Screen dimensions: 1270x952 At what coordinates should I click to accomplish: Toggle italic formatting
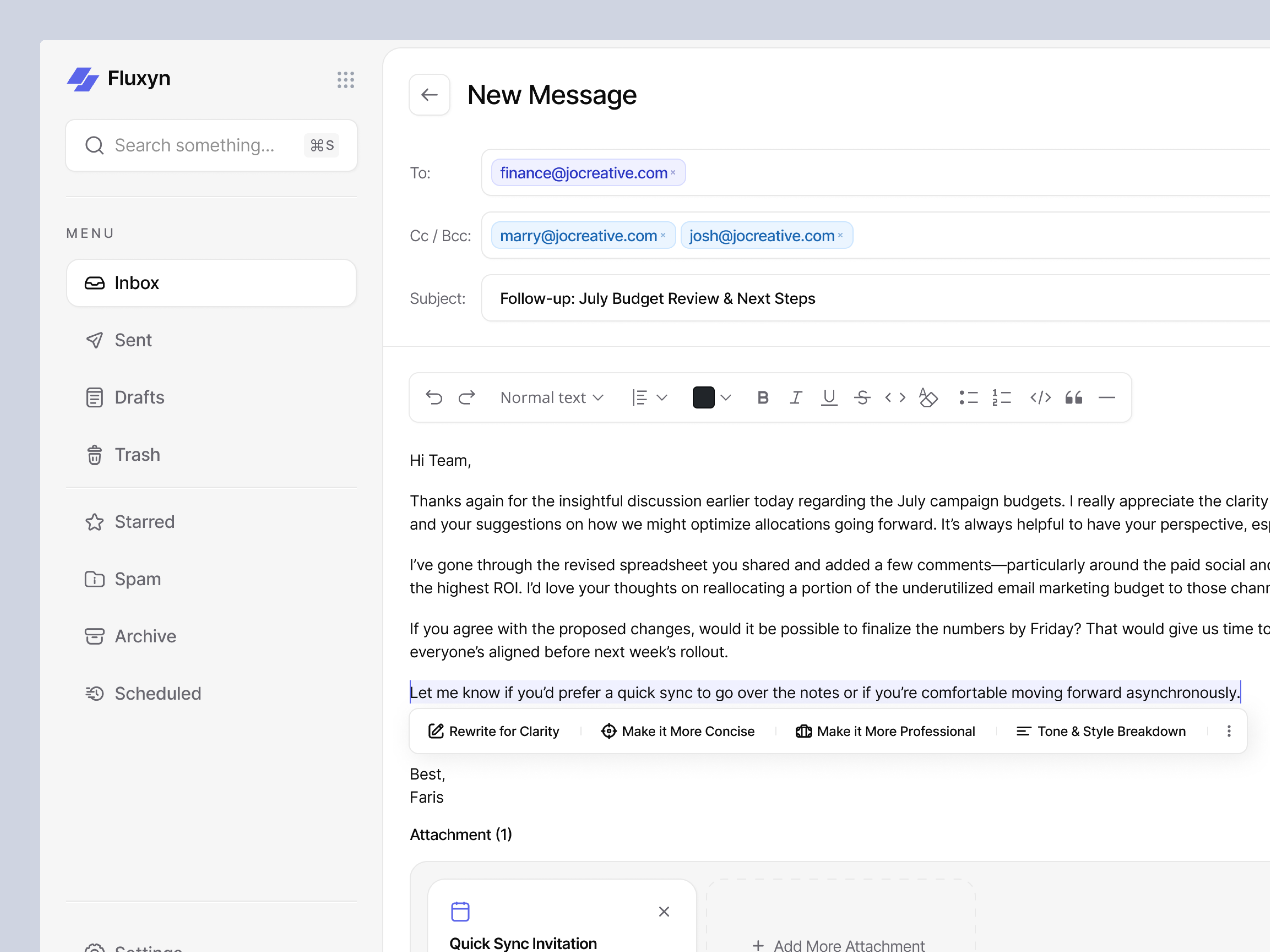tap(796, 398)
